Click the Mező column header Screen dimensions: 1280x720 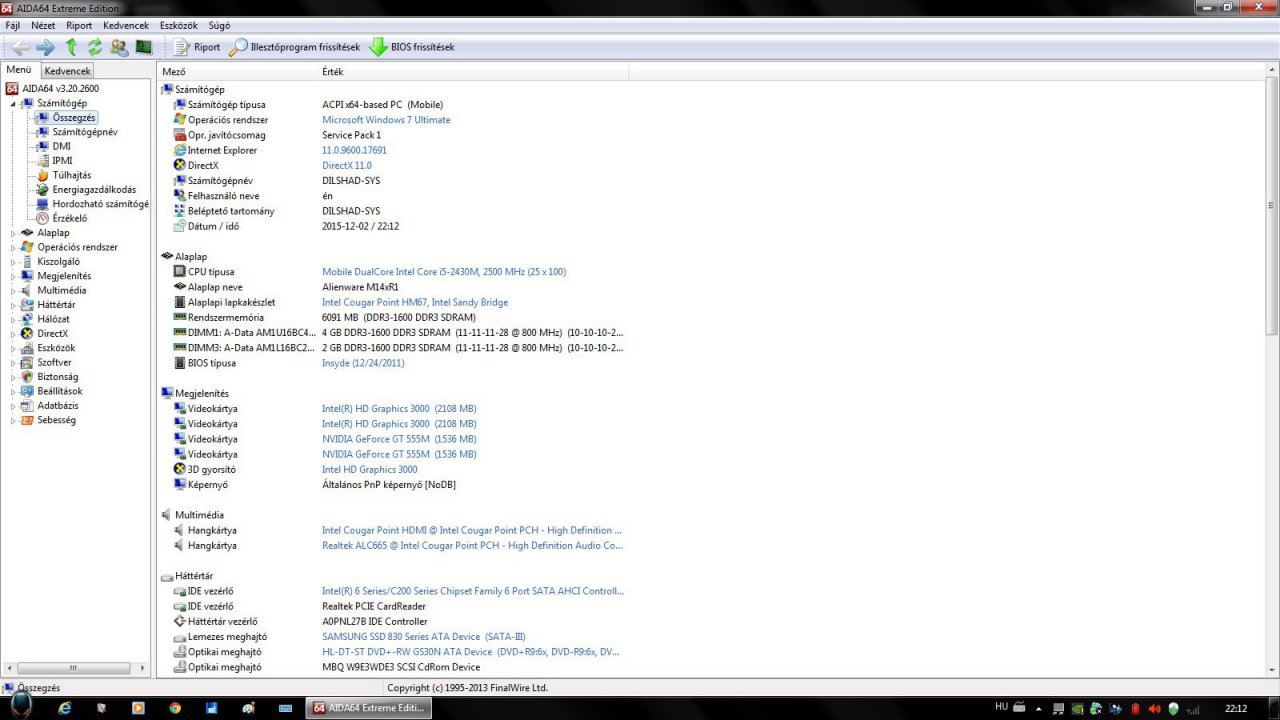point(238,71)
